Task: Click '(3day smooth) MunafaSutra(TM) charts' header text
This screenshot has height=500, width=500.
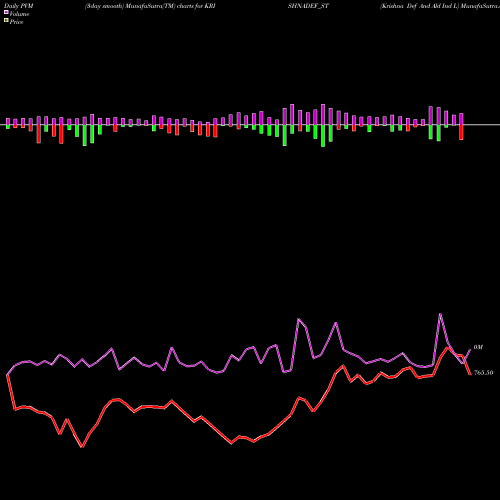Action: pyautogui.click(x=140, y=6)
